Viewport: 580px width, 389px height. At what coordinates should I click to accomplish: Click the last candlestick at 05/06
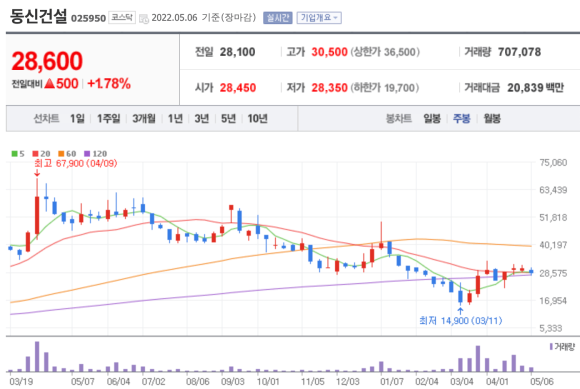click(531, 271)
